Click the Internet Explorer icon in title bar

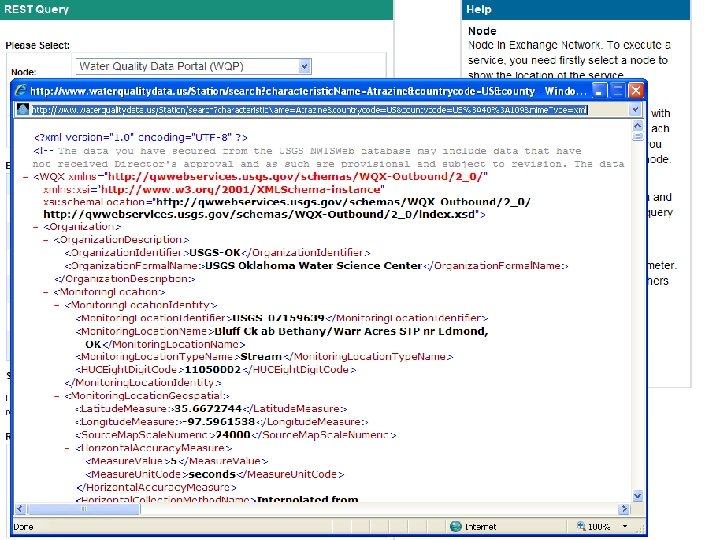(20, 90)
